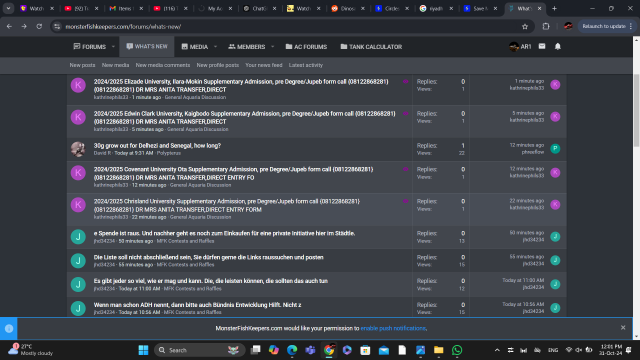Viewport: 640px width, 360px height.
Task: Open Microsoft Edge from the taskbar
Action: click(292, 350)
